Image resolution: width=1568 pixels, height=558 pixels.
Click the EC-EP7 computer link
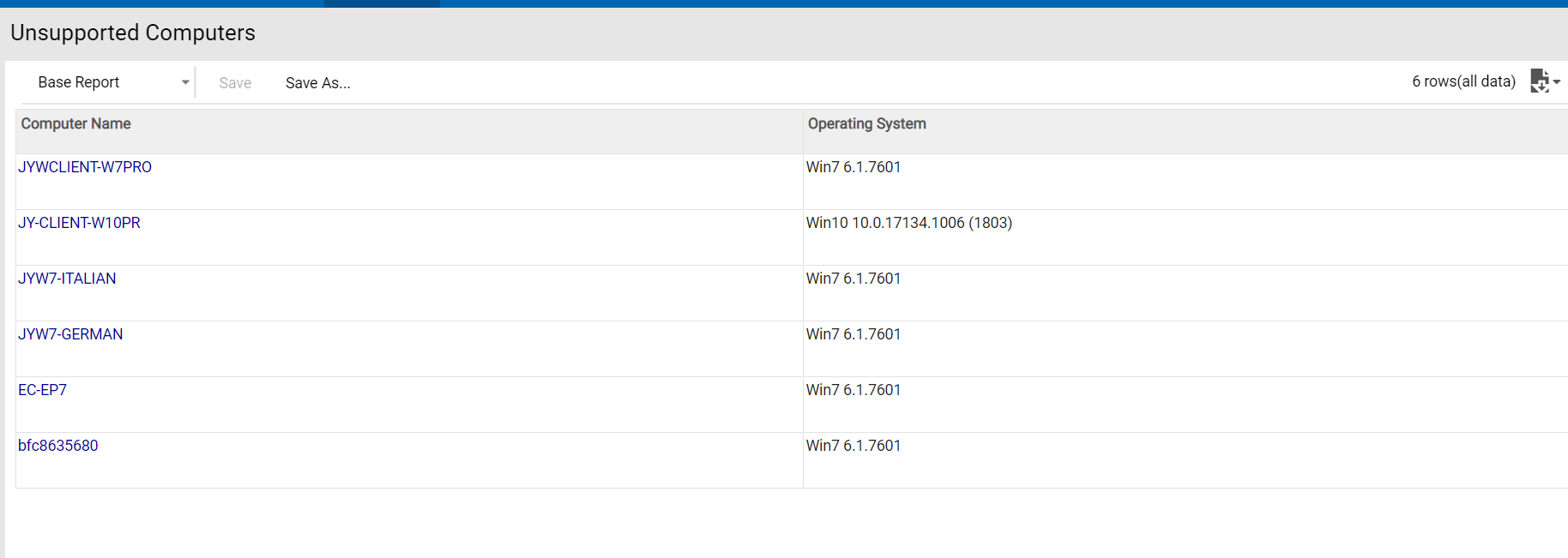(x=42, y=390)
